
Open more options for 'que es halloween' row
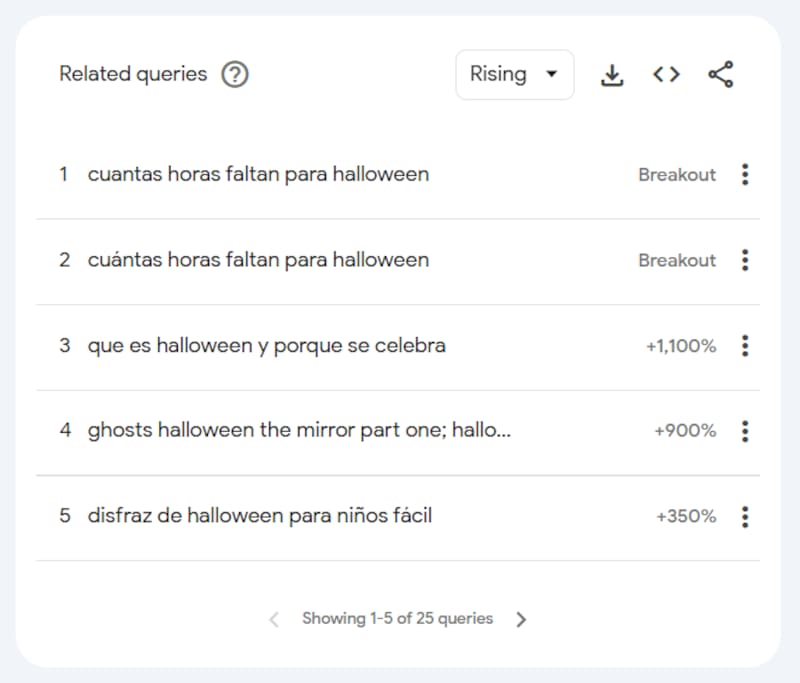[745, 346]
